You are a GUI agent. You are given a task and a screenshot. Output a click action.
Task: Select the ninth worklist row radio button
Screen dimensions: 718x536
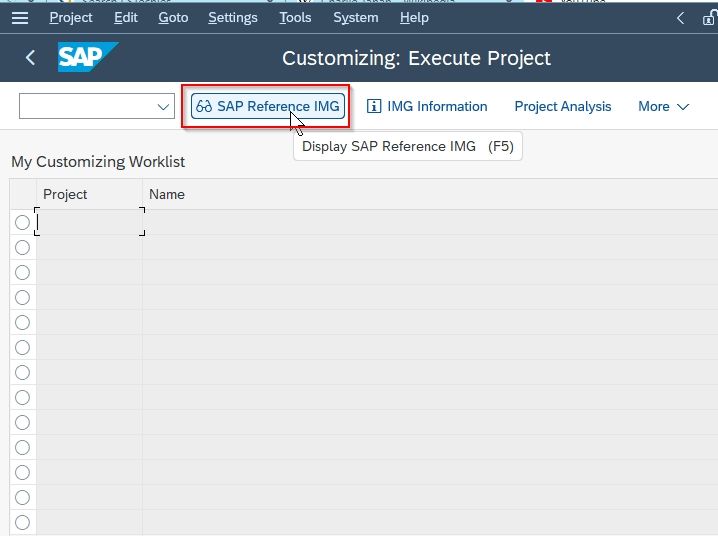22,422
